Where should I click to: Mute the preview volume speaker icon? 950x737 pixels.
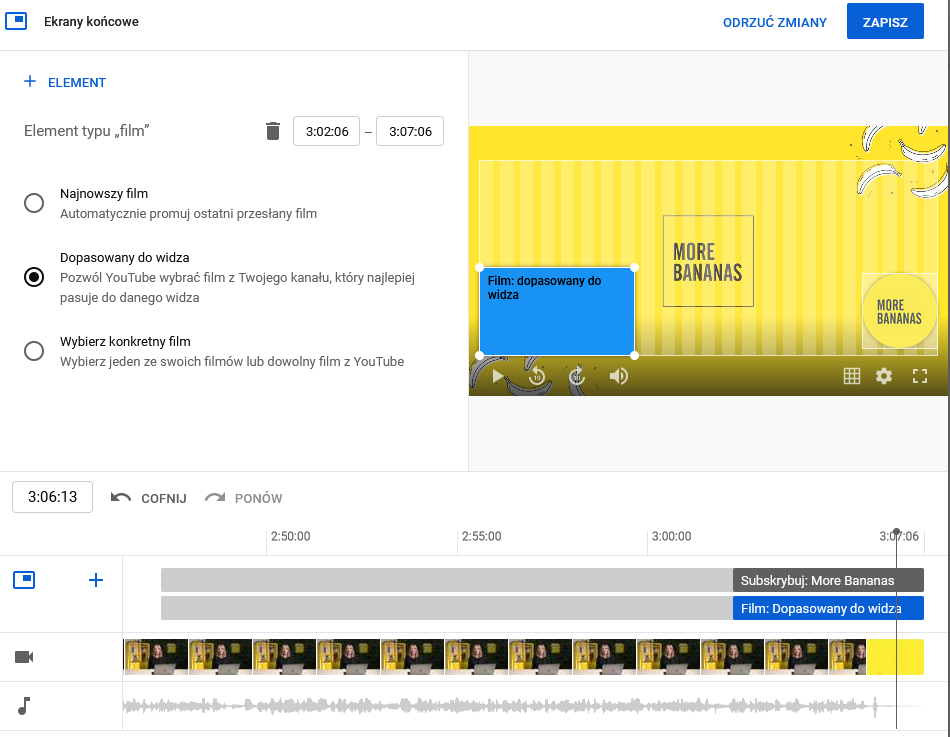point(619,376)
